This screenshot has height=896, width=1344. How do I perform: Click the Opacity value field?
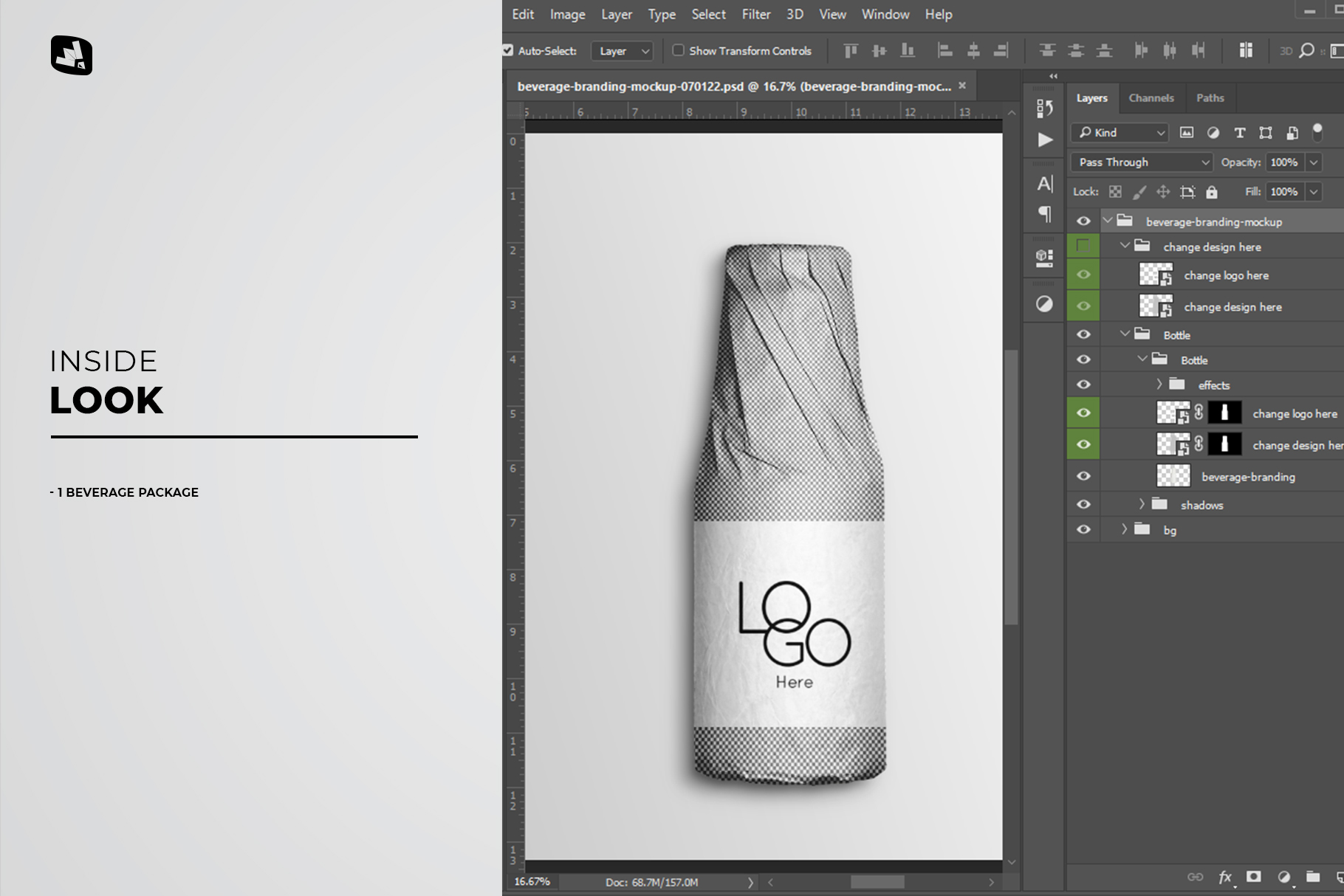coord(1284,162)
